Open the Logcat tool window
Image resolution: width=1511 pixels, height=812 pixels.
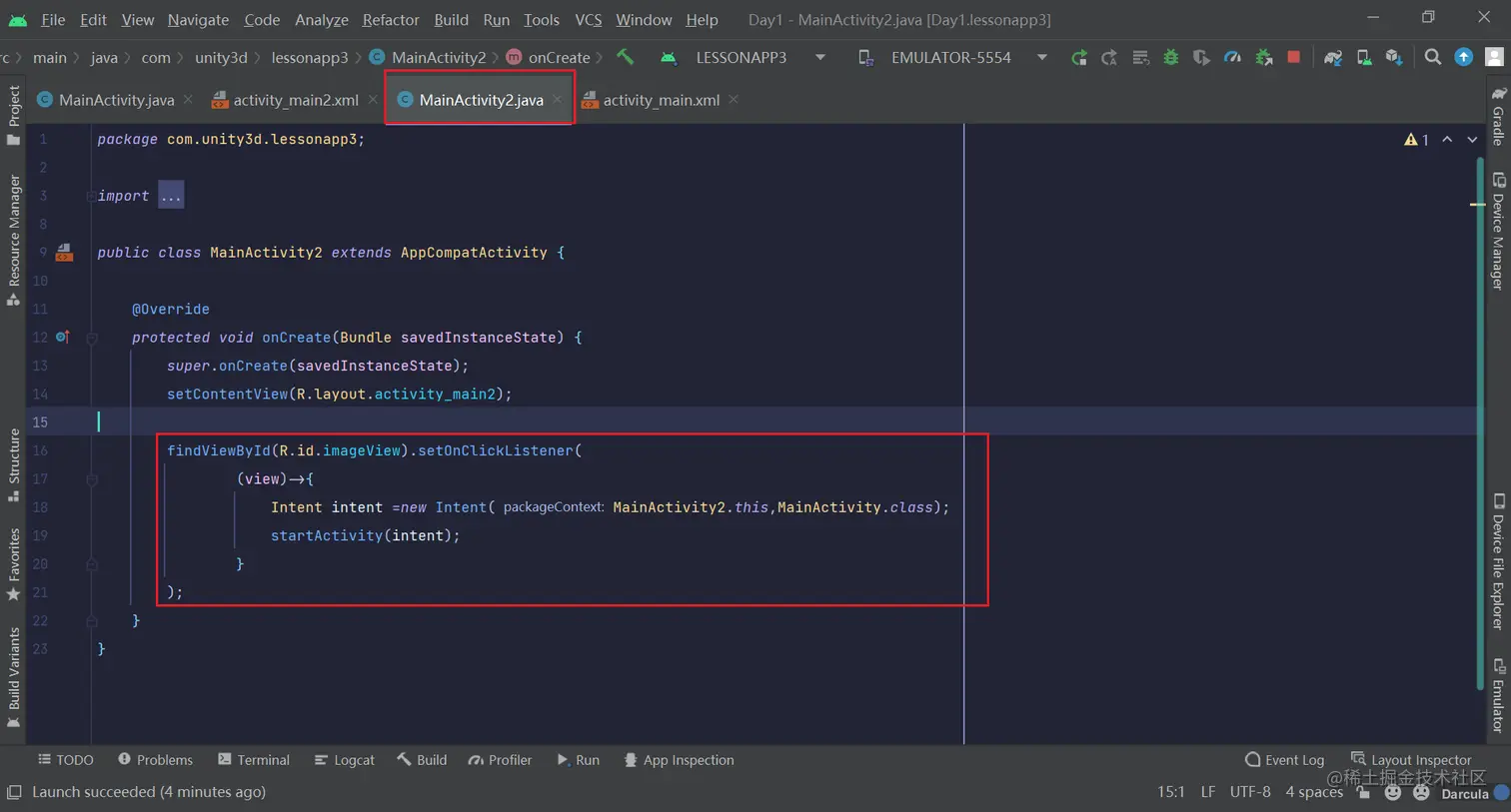pos(345,760)
